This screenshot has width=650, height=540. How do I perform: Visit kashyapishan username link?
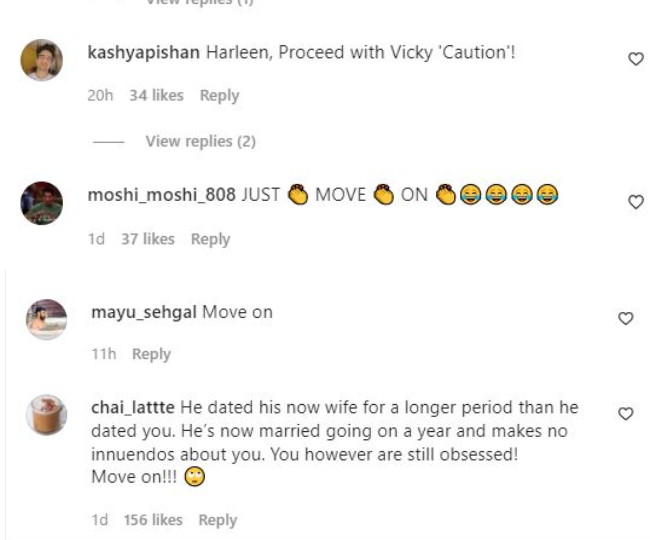click(145, 52)
